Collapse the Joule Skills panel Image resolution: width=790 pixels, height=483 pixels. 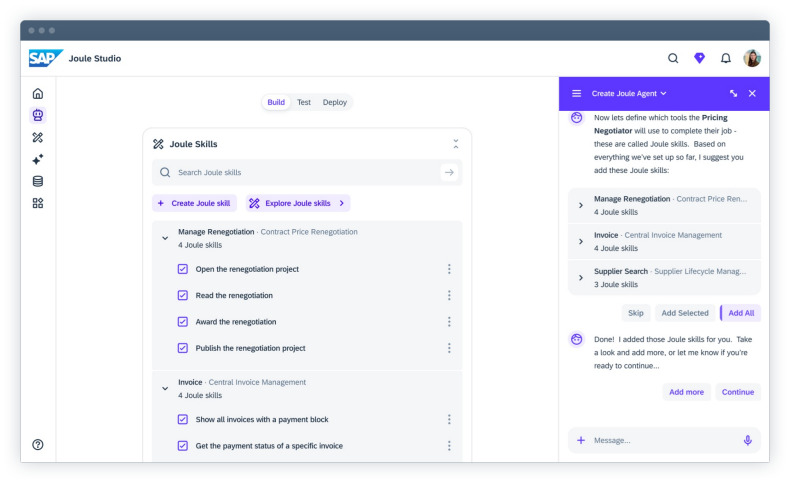455,144
